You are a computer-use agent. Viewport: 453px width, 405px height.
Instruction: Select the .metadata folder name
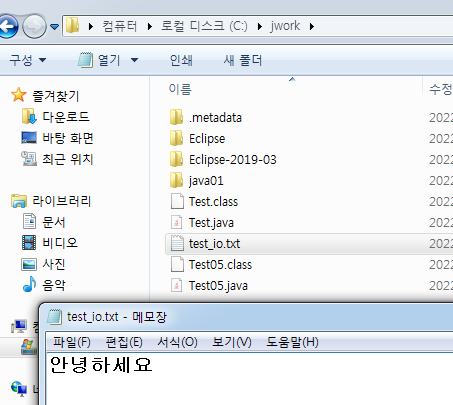click(x=215, y=118)
